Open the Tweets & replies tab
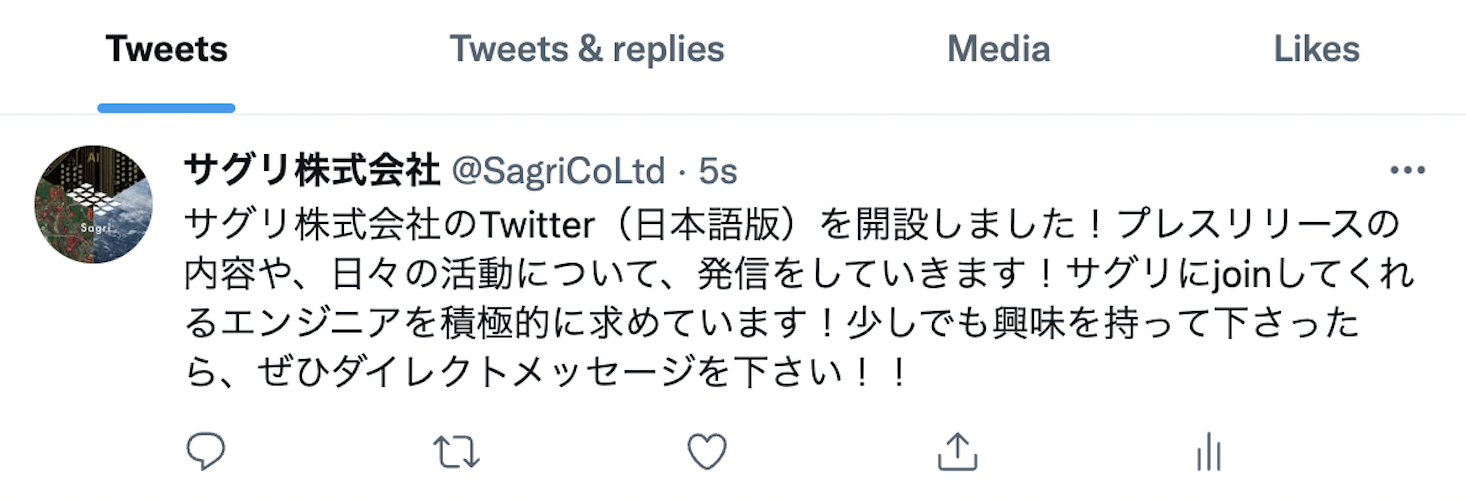Viewport: 1466px width, 500px height. point(586,49)
